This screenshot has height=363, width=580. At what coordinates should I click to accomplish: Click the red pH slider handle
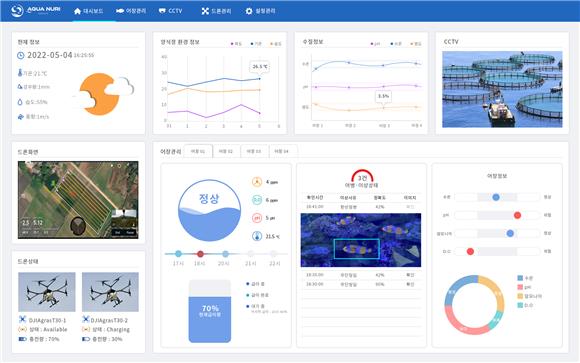[x=517, y=215]
